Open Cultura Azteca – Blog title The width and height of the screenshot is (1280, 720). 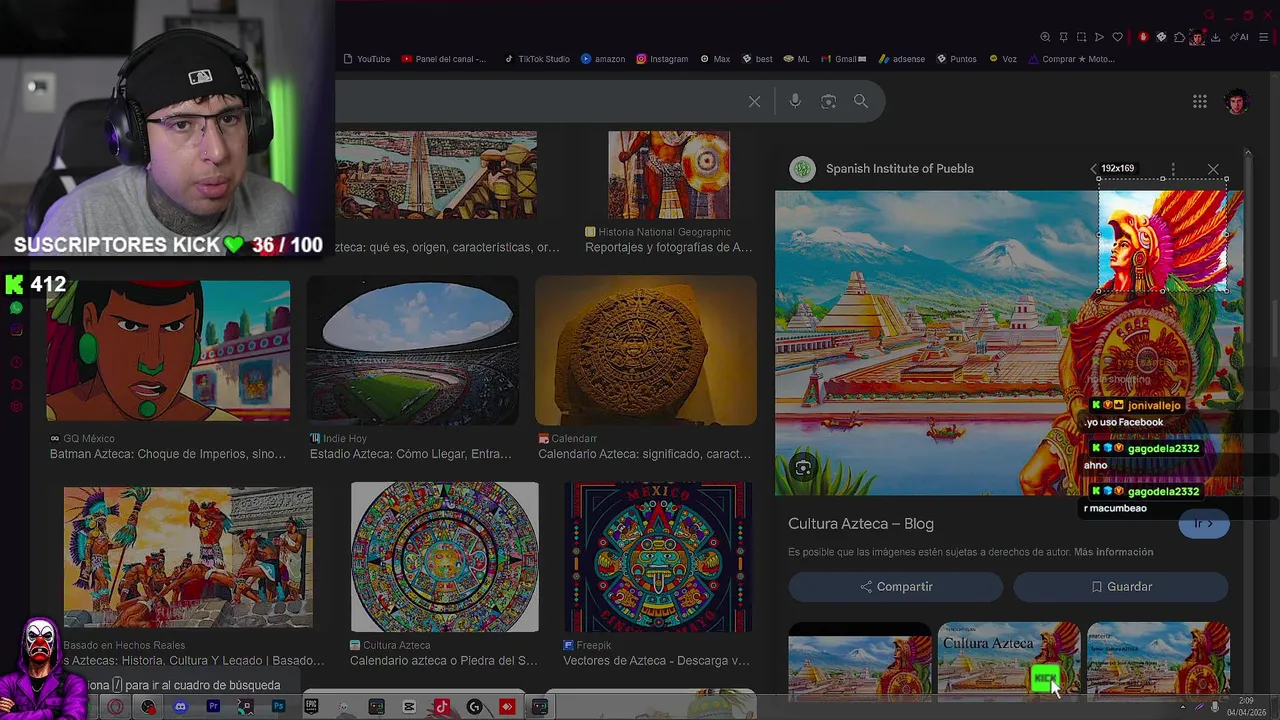pyautogui.click(x=861, y=524)
